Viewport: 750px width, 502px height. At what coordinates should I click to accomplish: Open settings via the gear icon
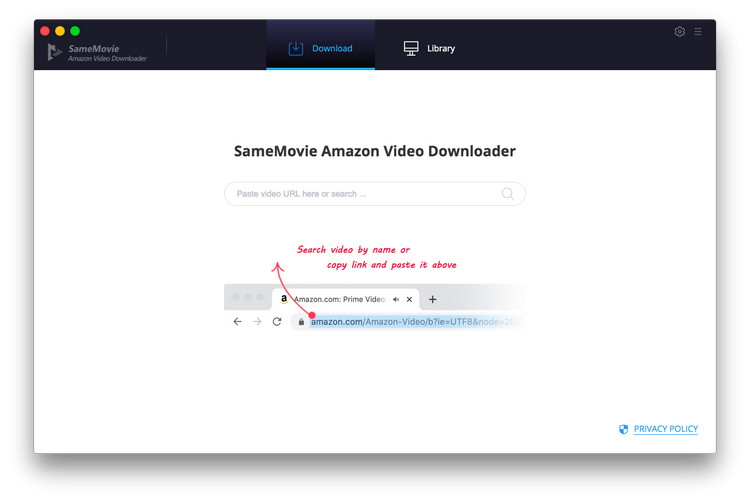pyautogui.click(x=679, y=32)
